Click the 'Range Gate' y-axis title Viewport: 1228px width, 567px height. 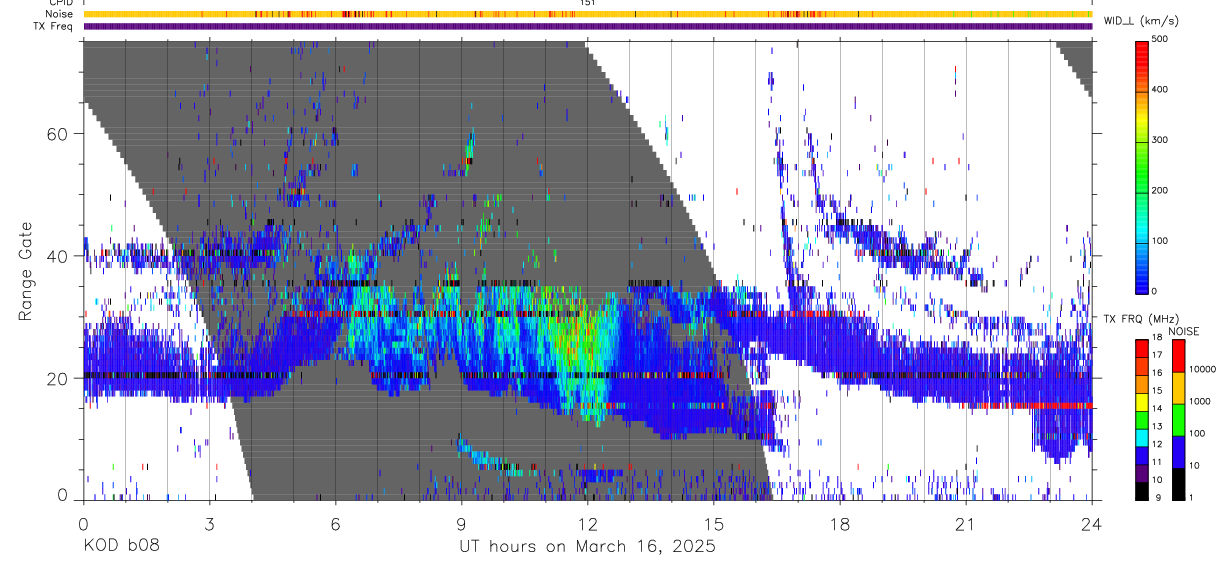(x=27, y=272)
